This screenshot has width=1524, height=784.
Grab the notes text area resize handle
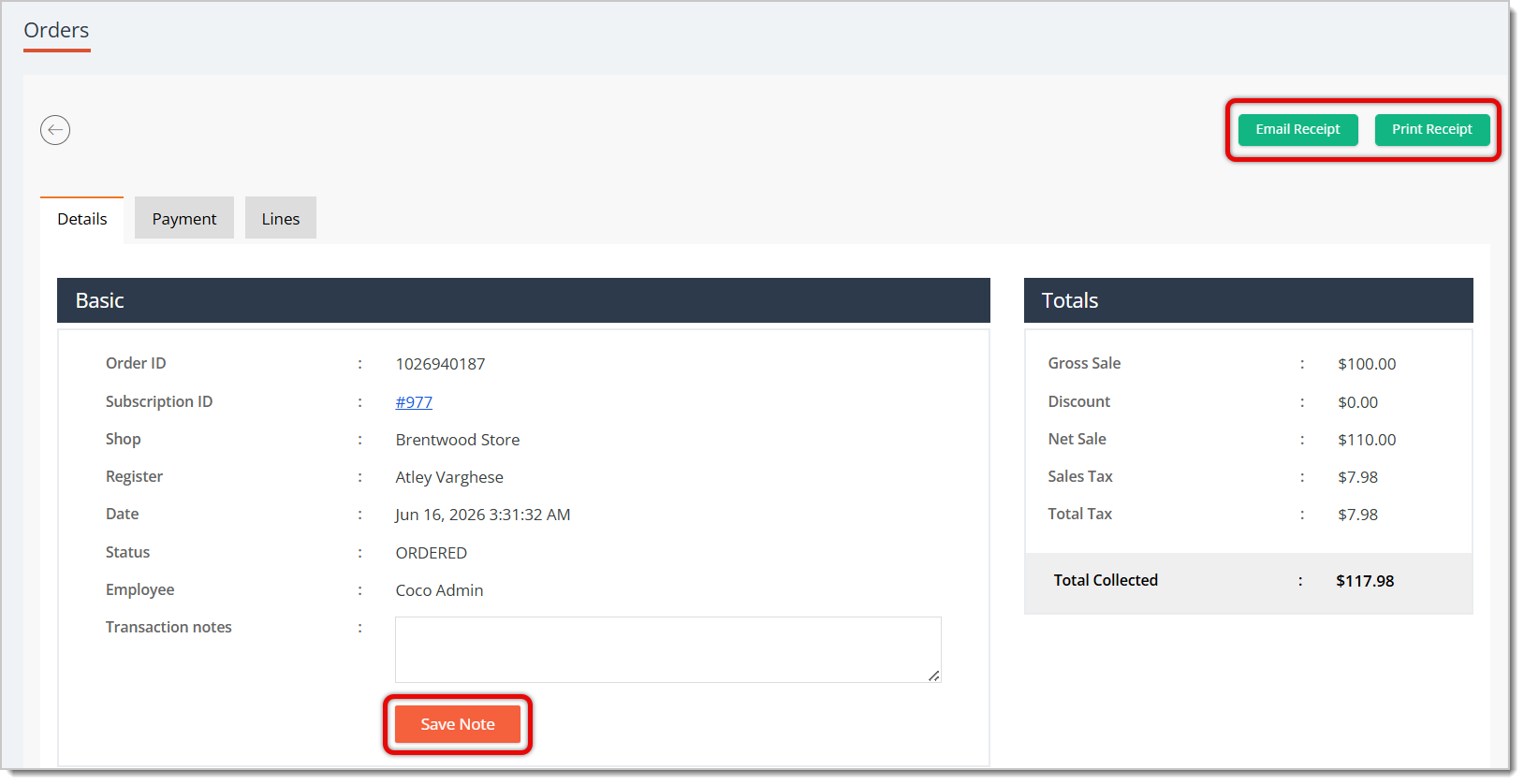point(934,675)
